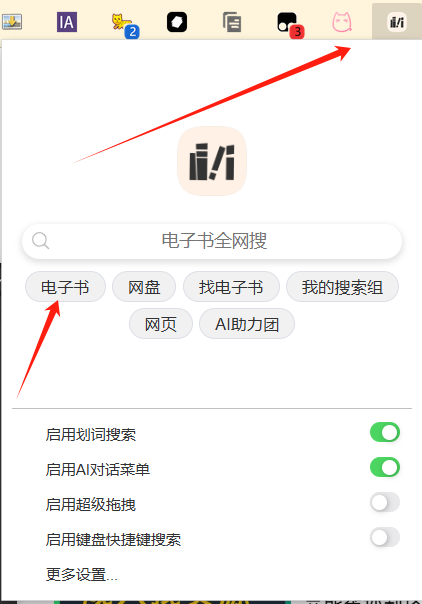Select the 电子书 search category
Viewport: 422px width, 604px height.
point(65,287)
